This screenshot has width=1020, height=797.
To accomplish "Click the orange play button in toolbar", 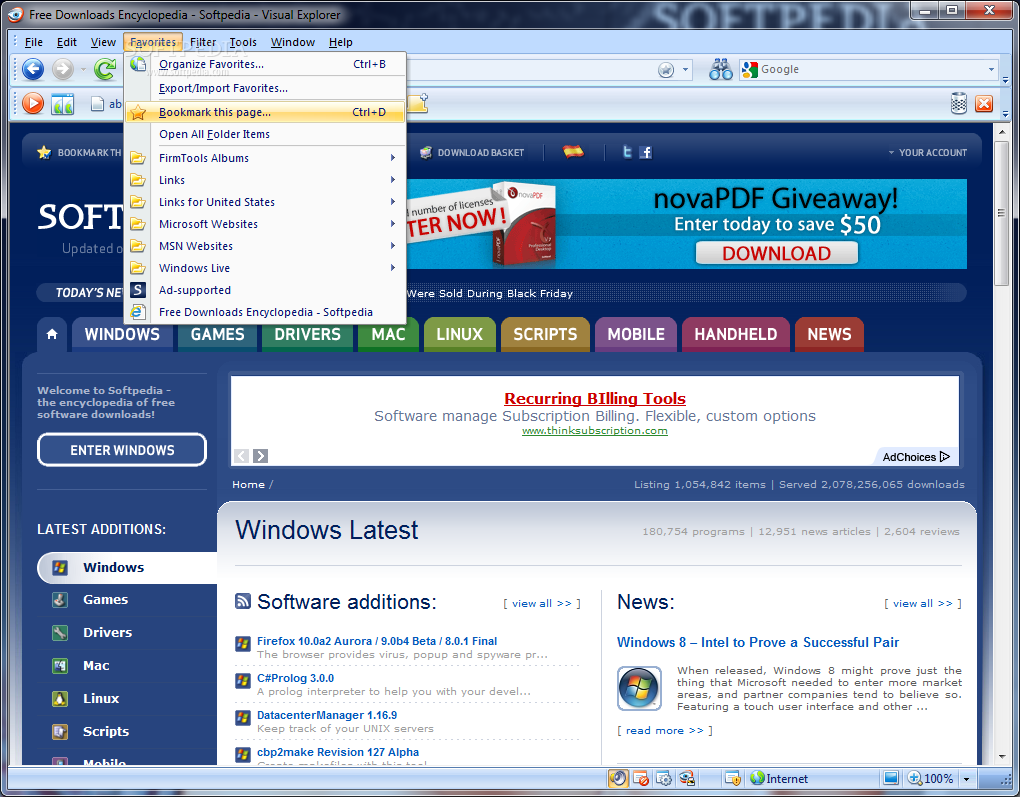I will 33,103.
